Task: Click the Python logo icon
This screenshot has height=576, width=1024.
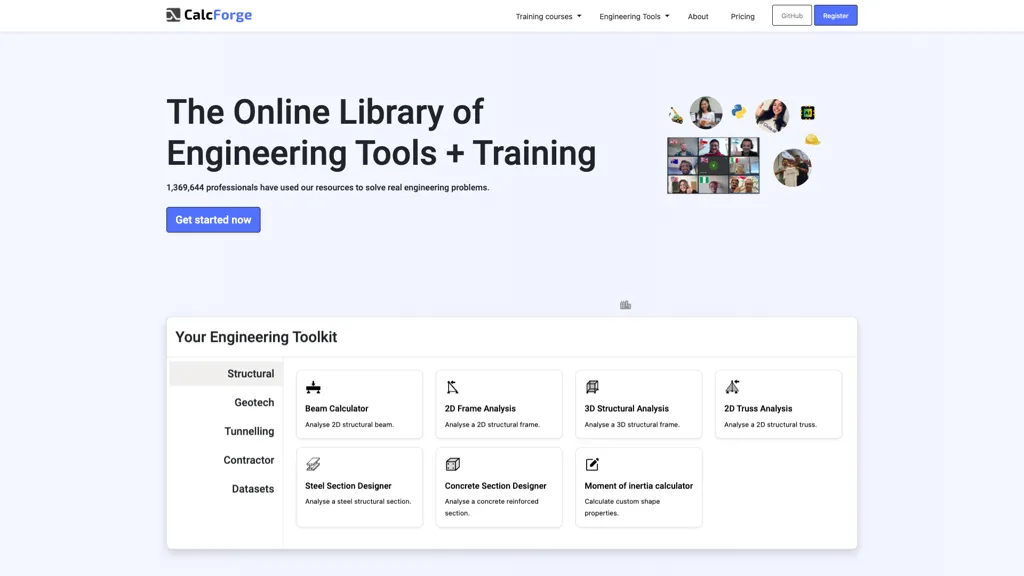Action: [739, 111]
